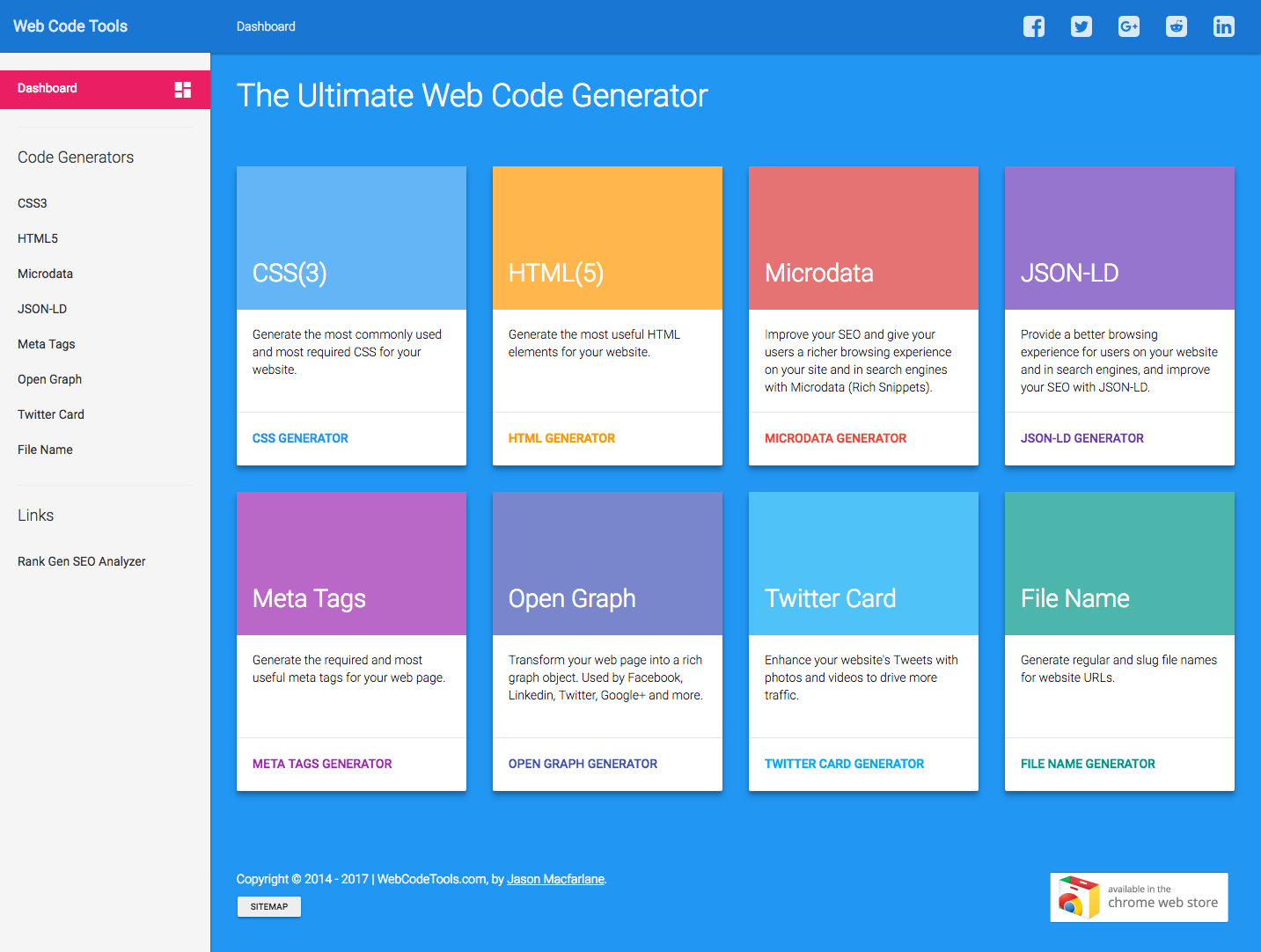Click the Reddit icon
Viewport: 1261px width, 952px height.
click(1176, 26)
